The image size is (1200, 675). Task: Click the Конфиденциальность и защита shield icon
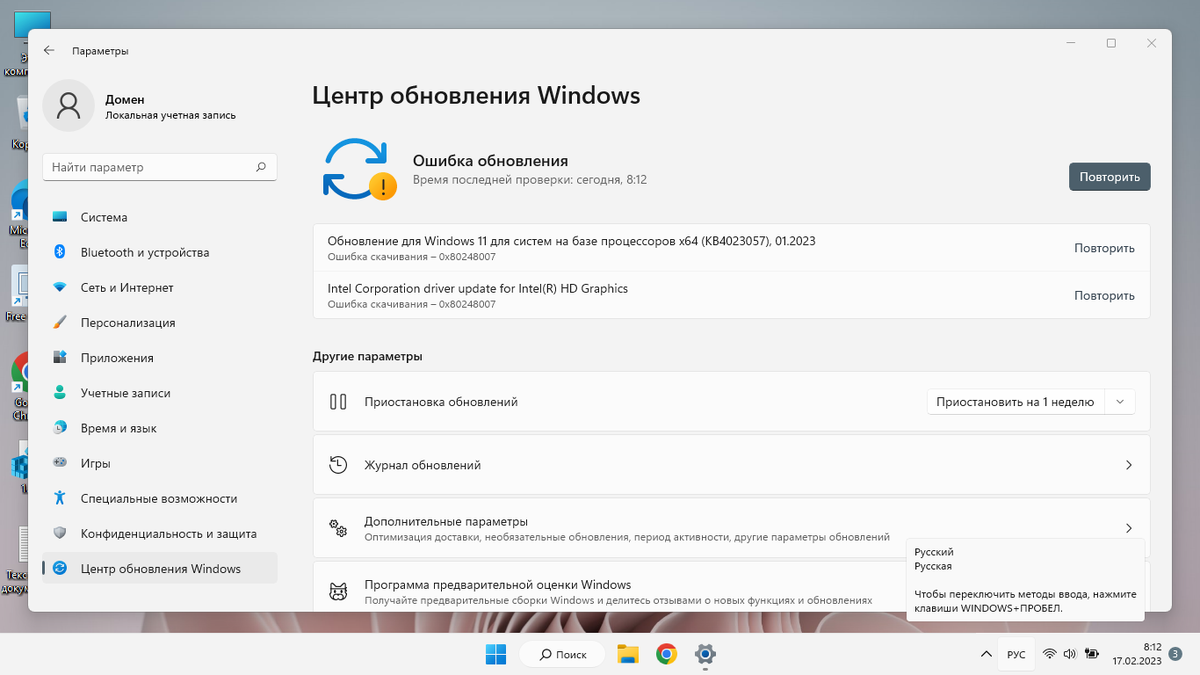tap(60, 533)
